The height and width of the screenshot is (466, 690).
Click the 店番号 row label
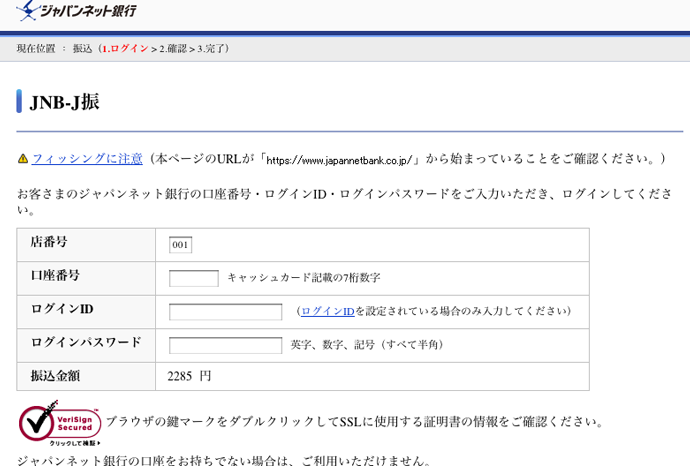click(x=49, y=242)
